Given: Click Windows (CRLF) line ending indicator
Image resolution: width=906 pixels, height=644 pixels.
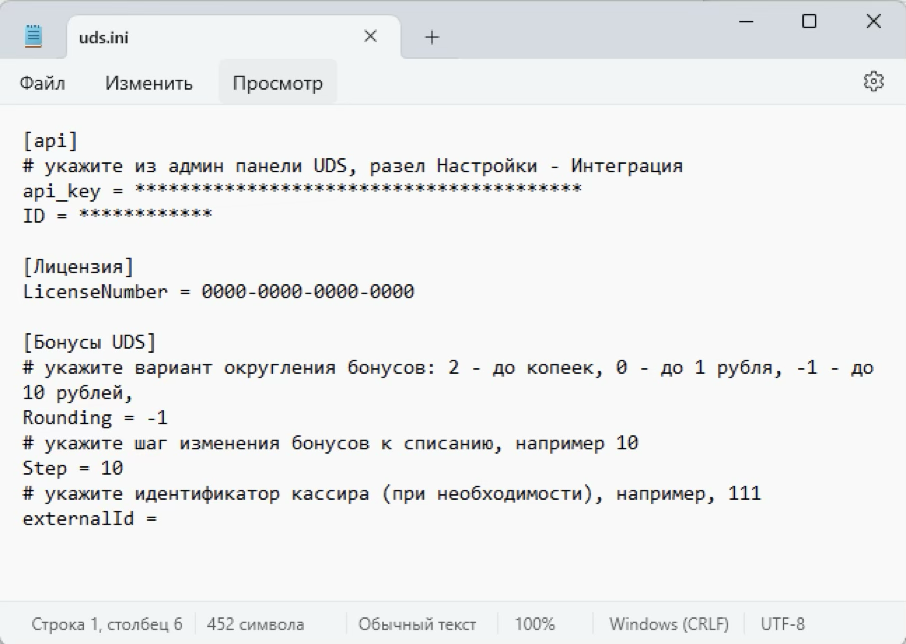Looking at the screenshot, I should coord(669,624).
